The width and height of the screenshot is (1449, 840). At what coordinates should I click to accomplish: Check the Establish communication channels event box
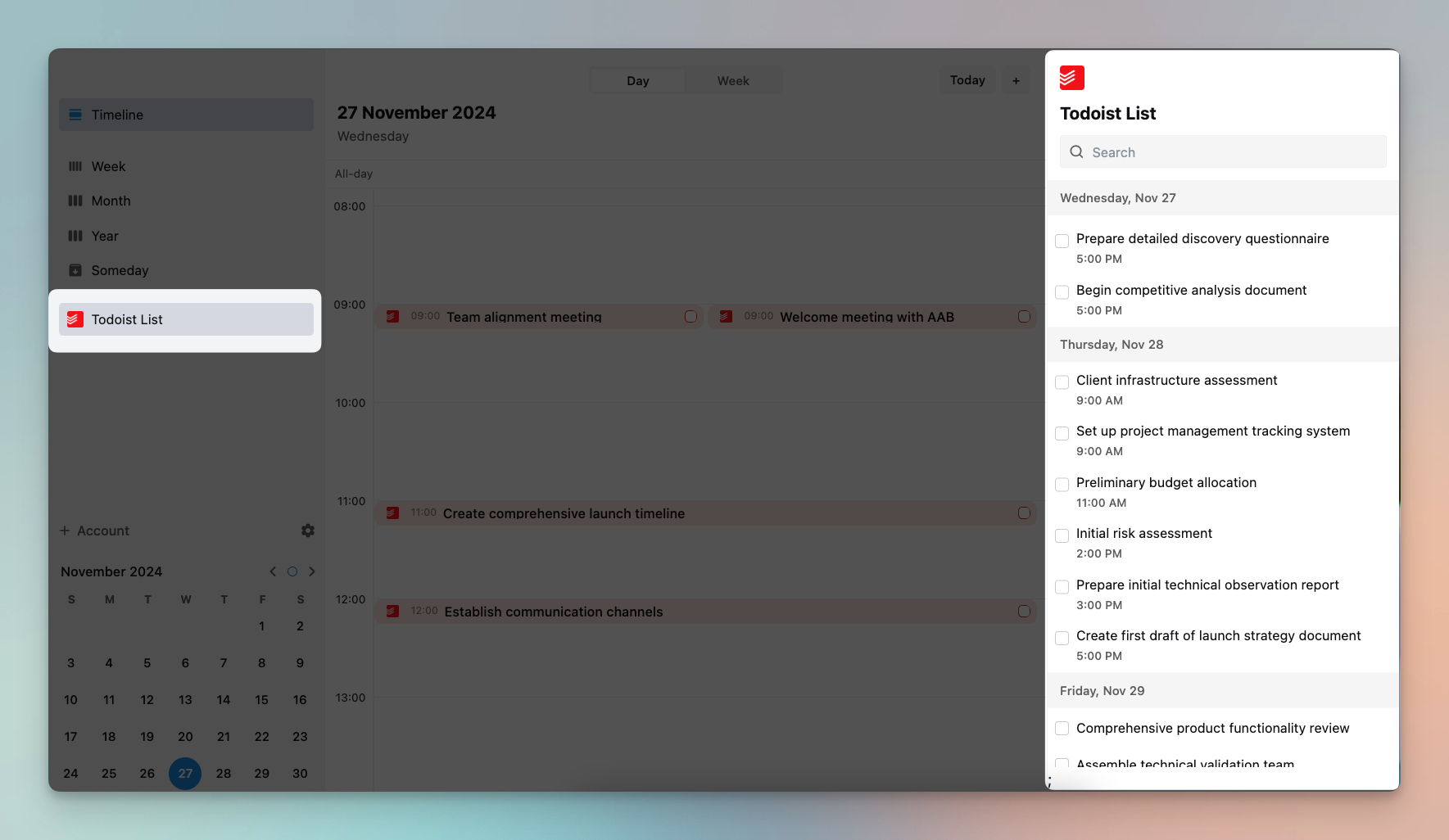[1024, 611]
